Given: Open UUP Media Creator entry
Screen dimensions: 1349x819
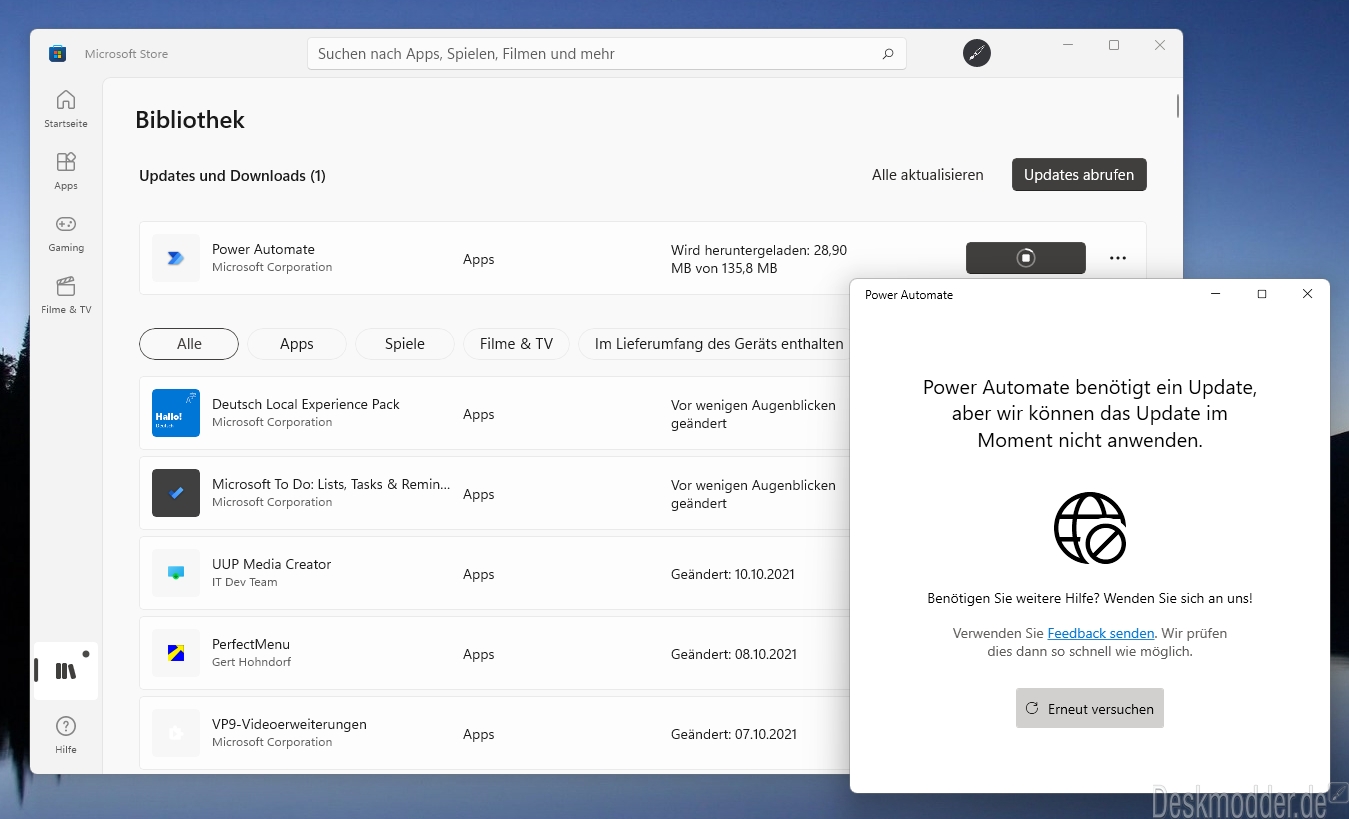Looking at the screenshot, I should pos(494,573).
